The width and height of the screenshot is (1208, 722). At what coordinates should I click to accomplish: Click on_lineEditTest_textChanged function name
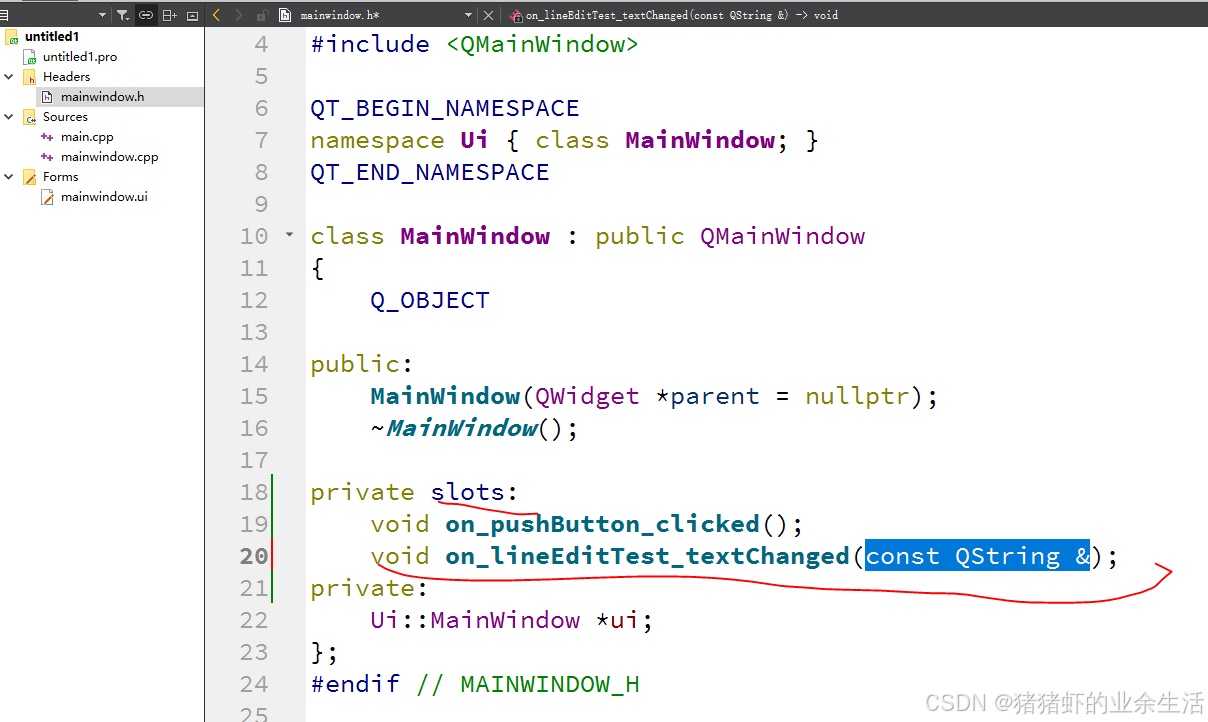tap(647, 556)
